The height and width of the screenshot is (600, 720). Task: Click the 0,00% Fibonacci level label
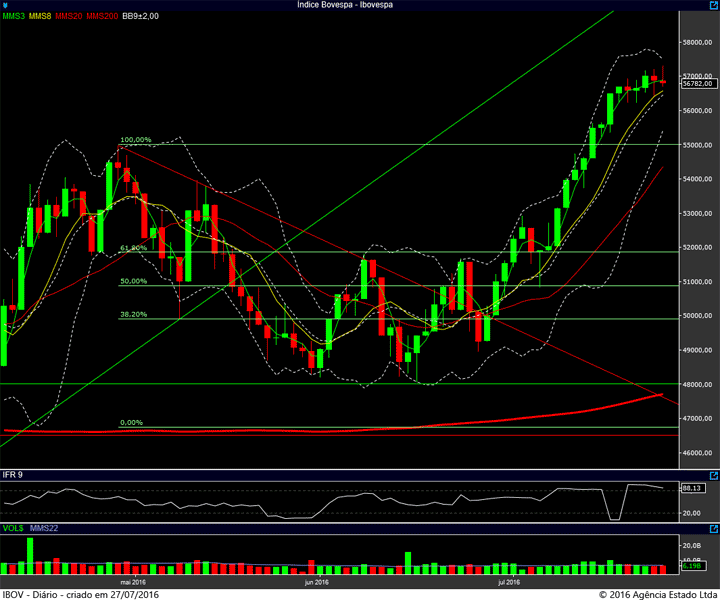(131, 422)
